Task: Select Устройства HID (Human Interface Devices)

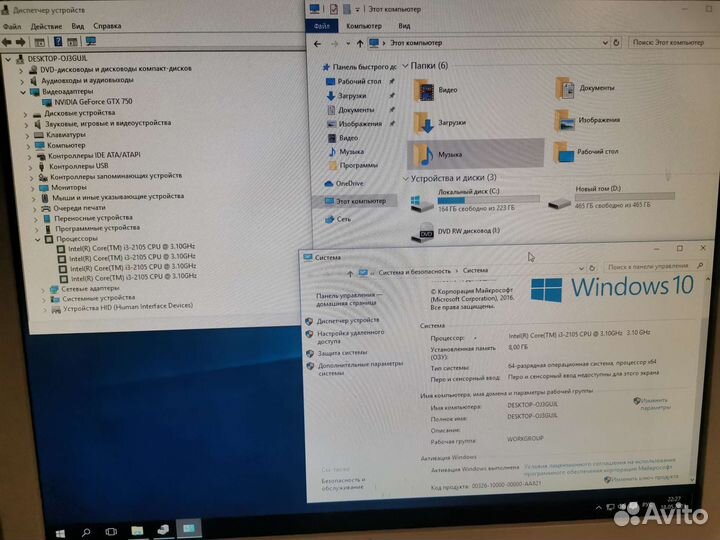Action: click(127, 307)
